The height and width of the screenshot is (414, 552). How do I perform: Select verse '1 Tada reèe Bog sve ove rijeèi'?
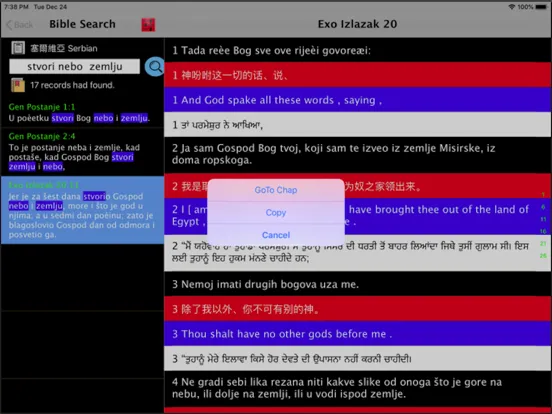click(x=357, y=50)
